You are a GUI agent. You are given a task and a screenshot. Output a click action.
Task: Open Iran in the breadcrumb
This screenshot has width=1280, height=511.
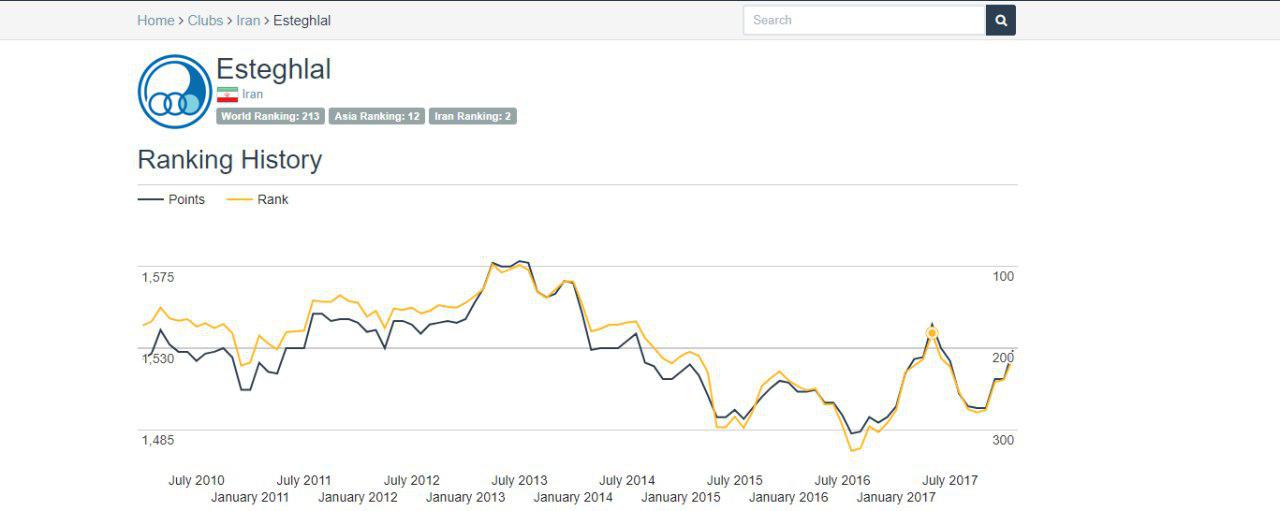pos(248,20)
